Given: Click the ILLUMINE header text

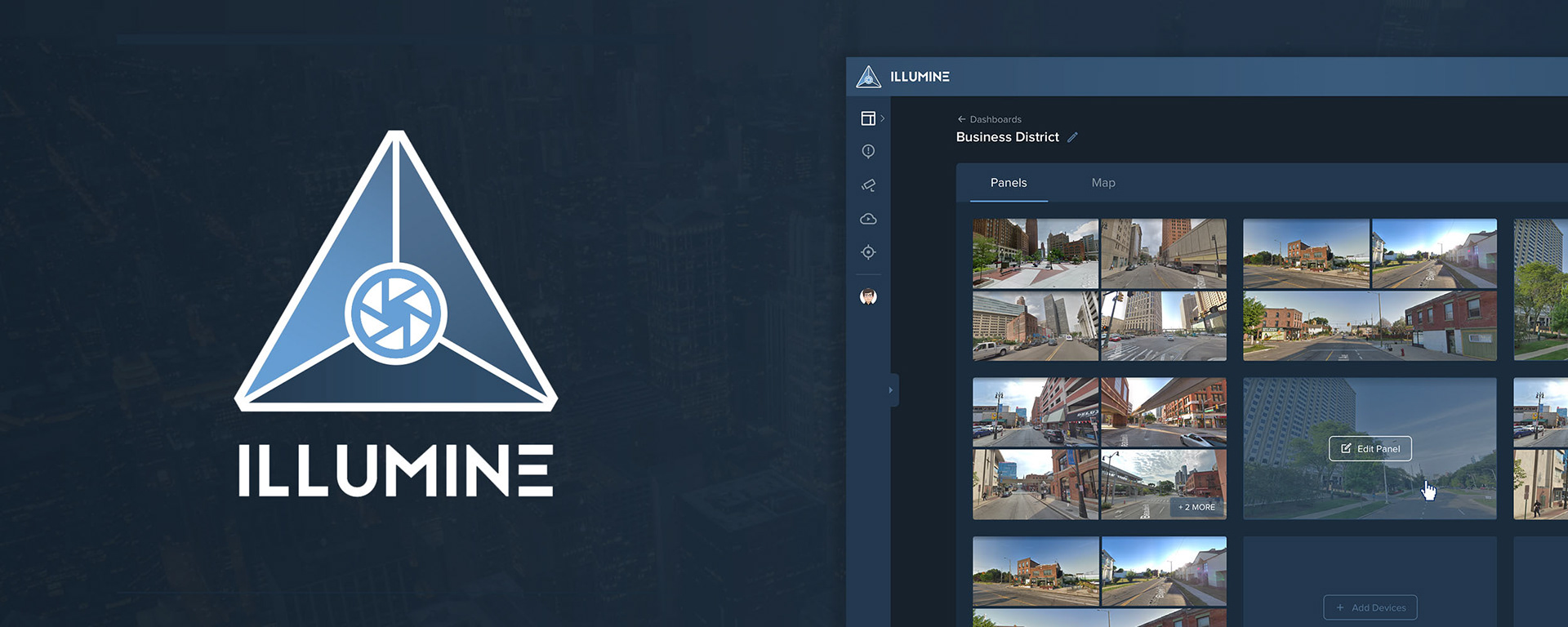Looking at the screenshot, I should point(920,77).
